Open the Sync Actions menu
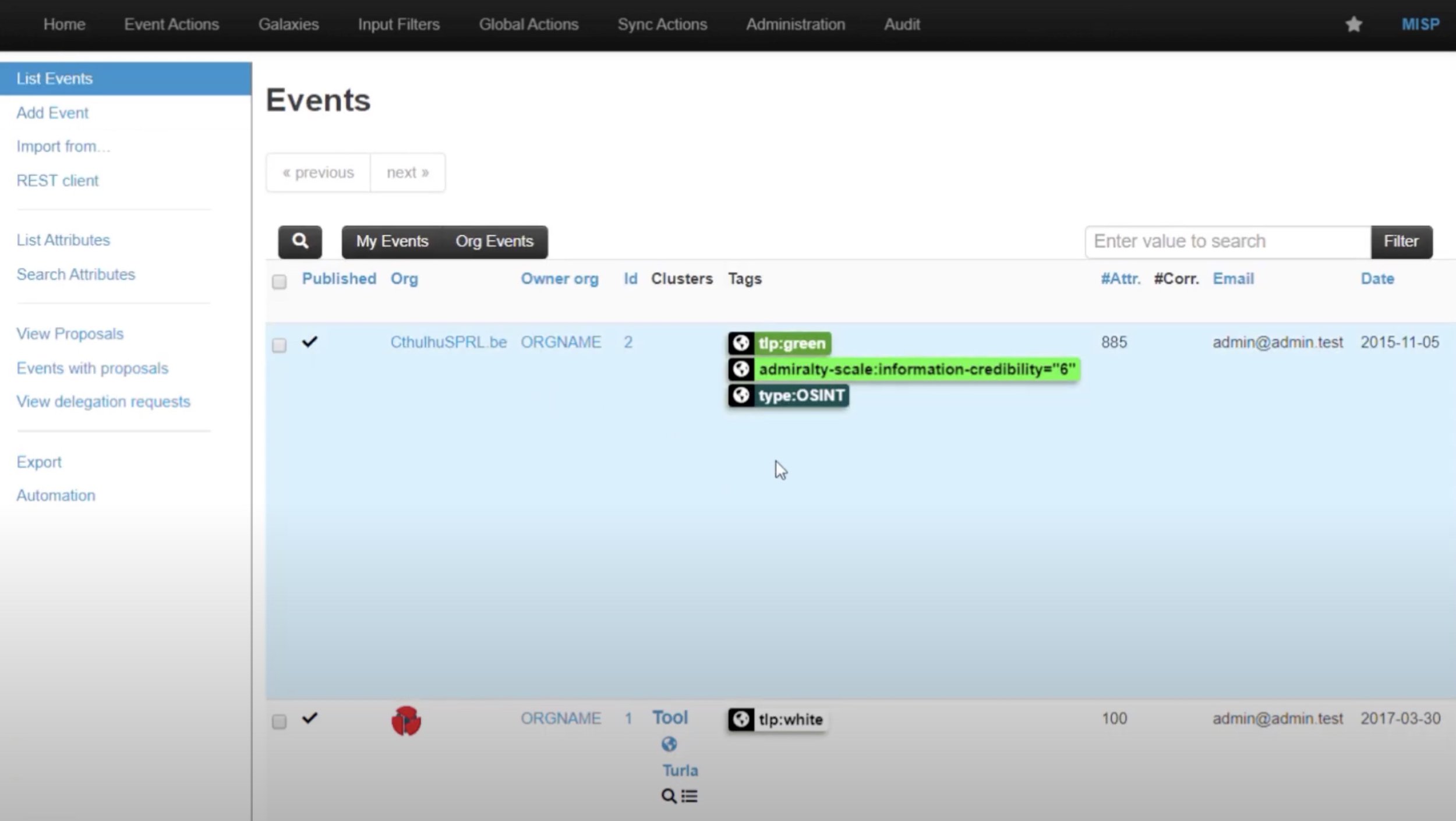The width and height of the screenshot is (1456, 821). 662,24
